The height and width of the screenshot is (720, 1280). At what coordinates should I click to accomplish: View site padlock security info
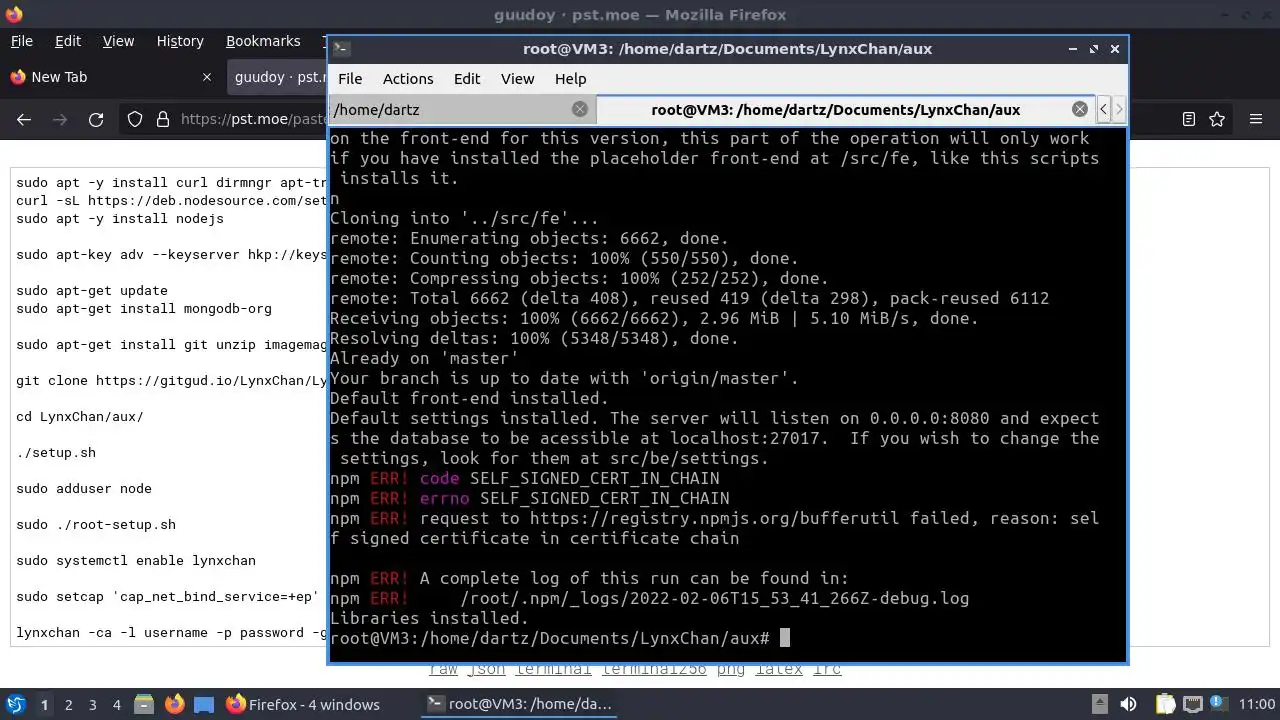163,119
